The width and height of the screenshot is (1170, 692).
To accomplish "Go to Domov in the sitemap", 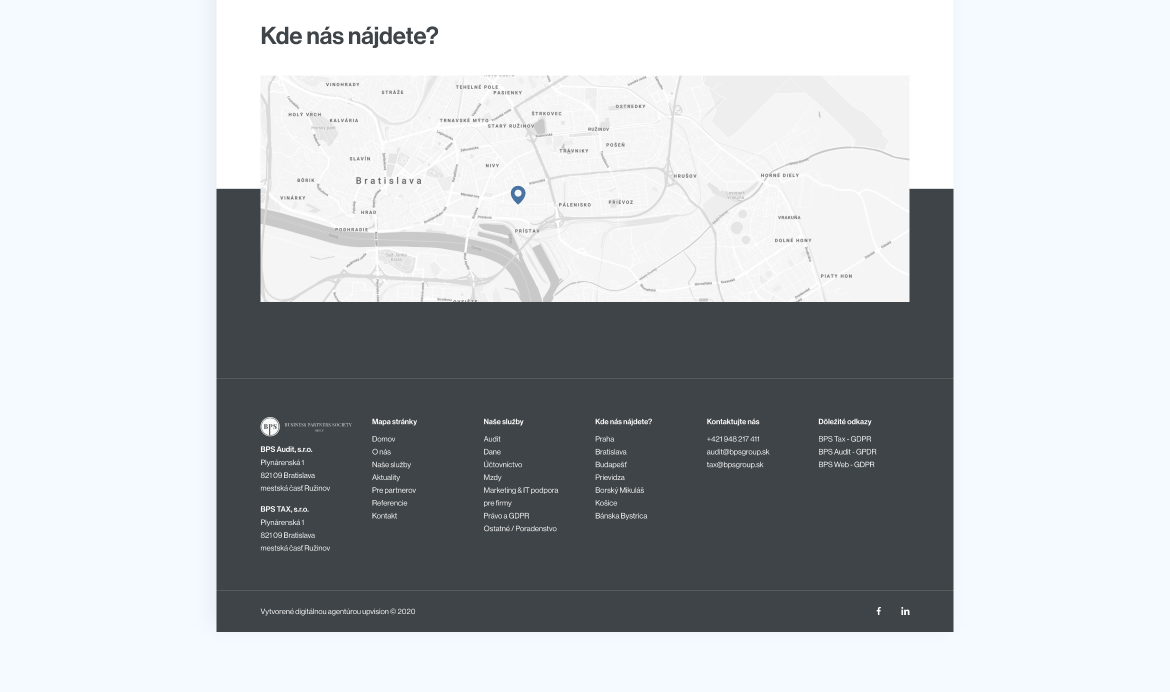I will point(383,439).
